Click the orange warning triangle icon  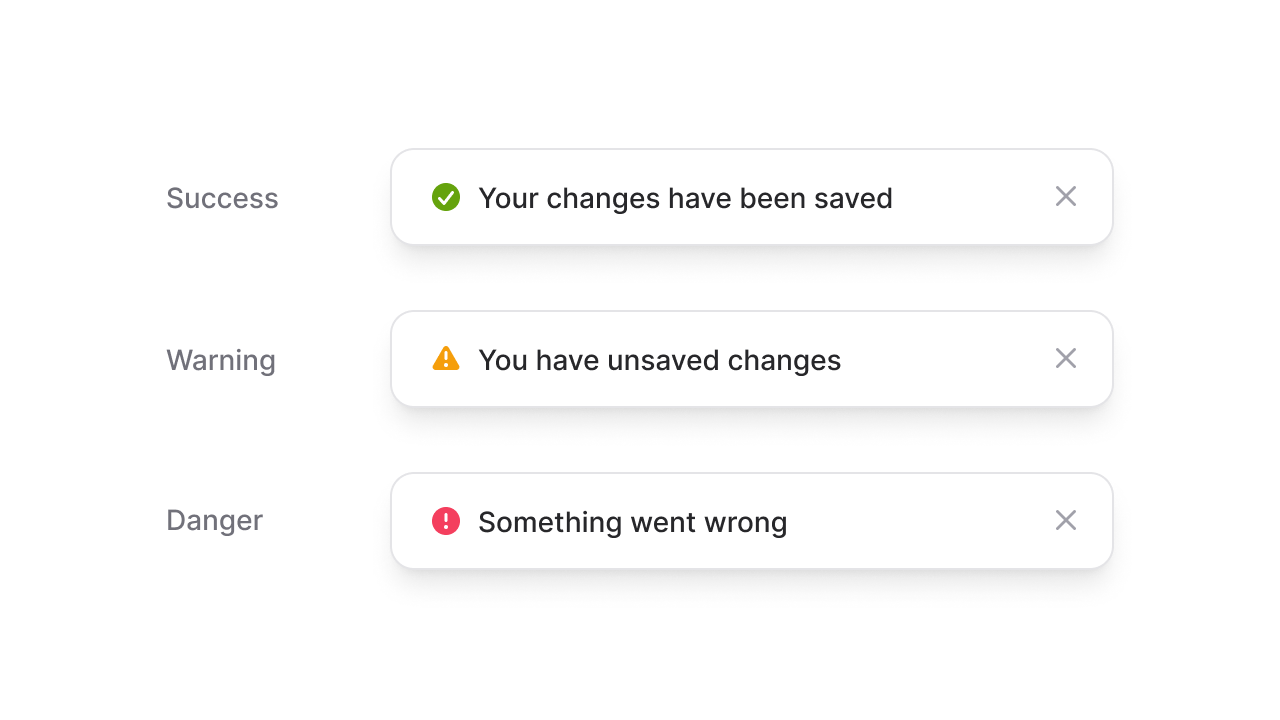pyautogui.click(x=446, y=359)
